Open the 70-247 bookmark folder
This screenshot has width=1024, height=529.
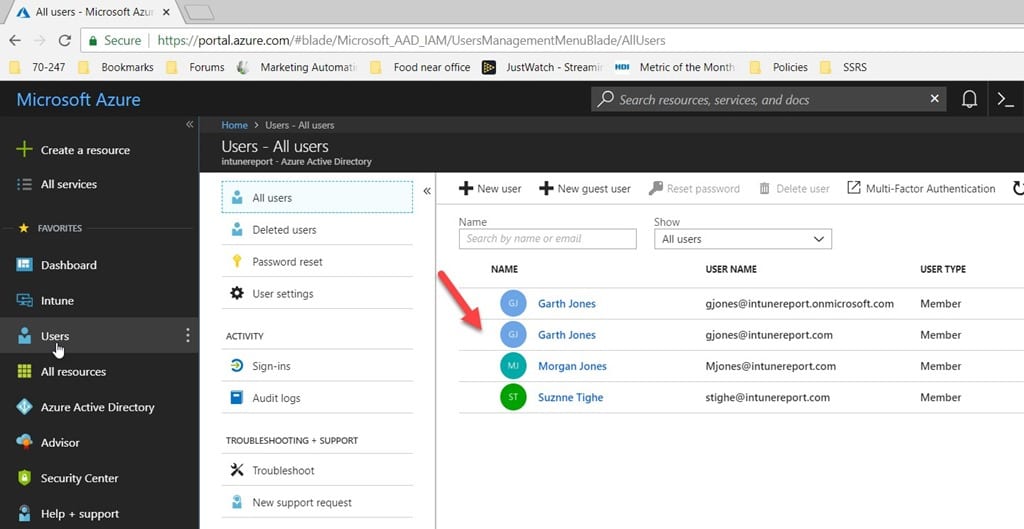pos(39,67)
